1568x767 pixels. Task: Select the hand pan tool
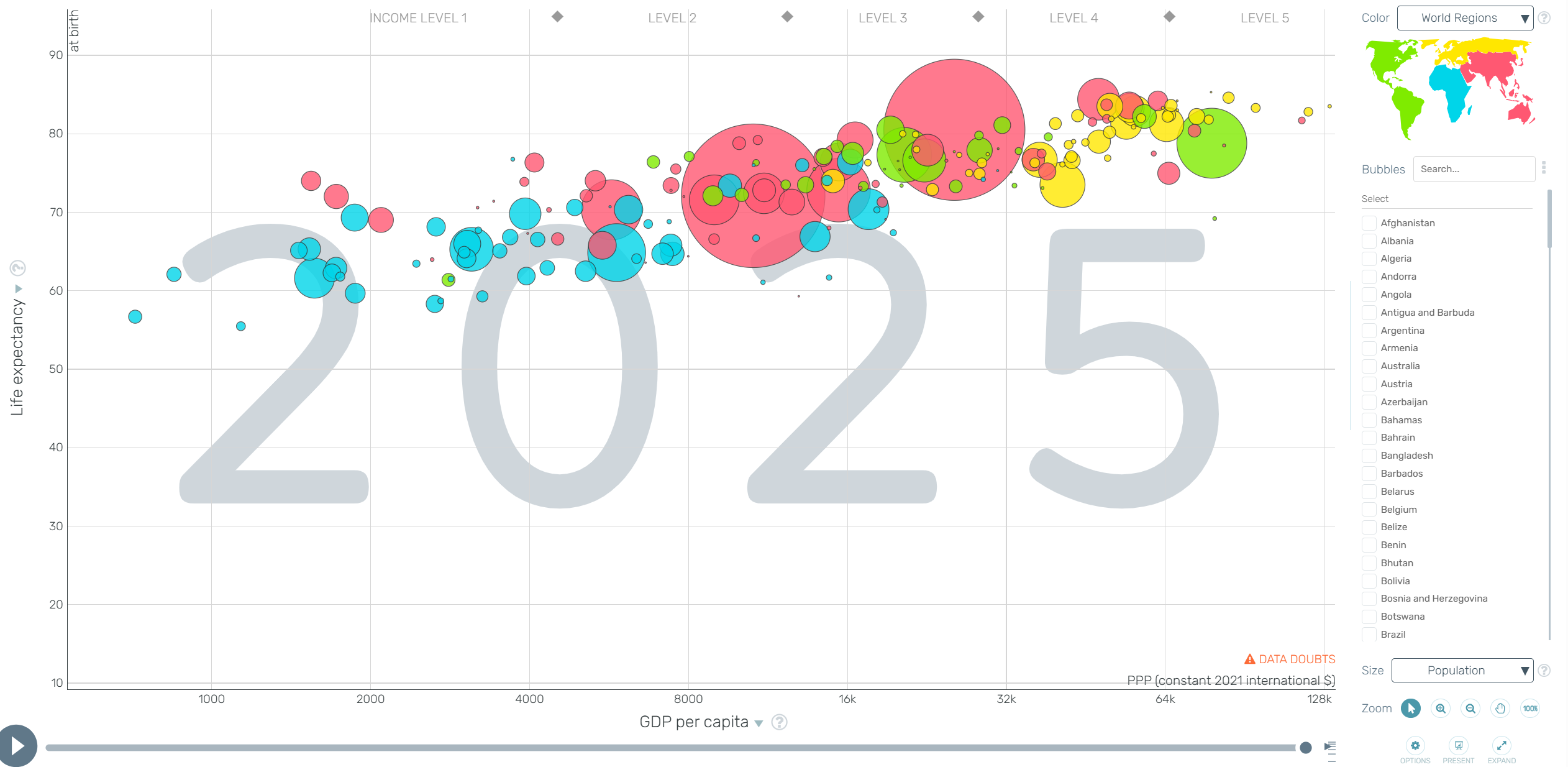(x=1500, y=708)
